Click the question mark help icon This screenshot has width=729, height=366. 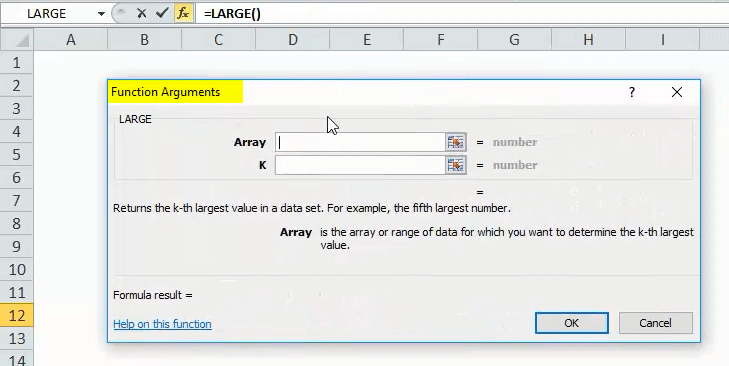click(631, 92)
